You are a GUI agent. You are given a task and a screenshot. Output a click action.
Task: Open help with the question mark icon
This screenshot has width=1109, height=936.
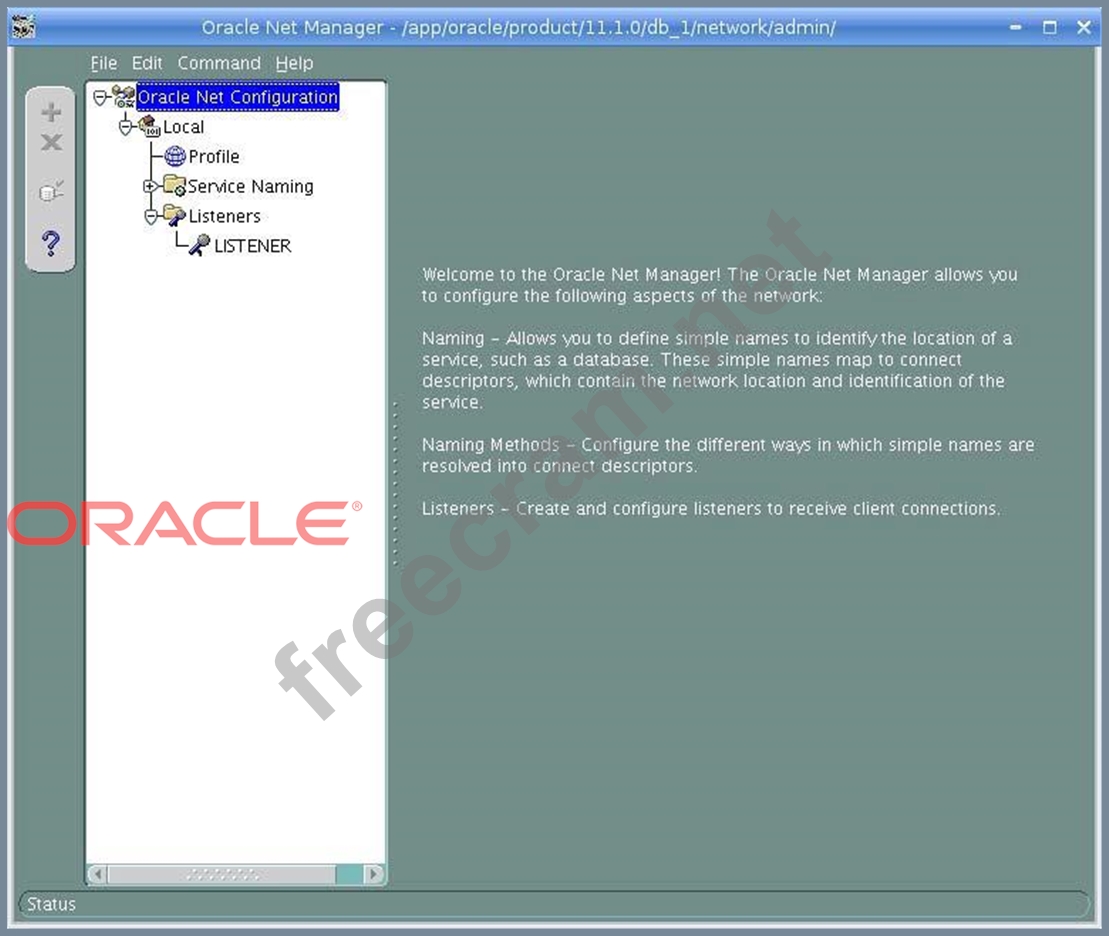pyautogui.click(x=51, y=243)
